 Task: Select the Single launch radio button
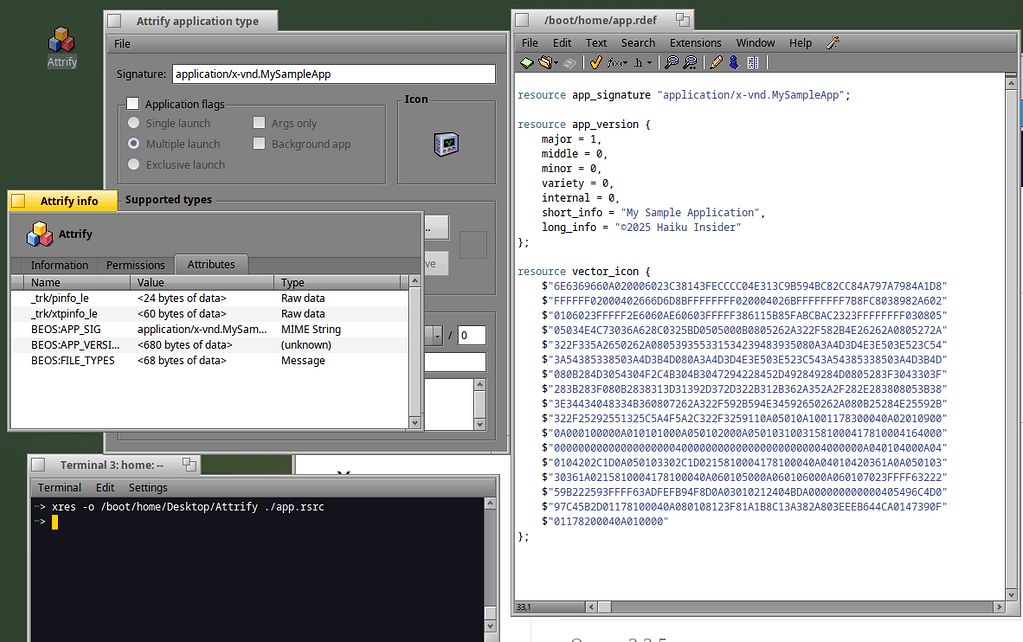point(133,124)
